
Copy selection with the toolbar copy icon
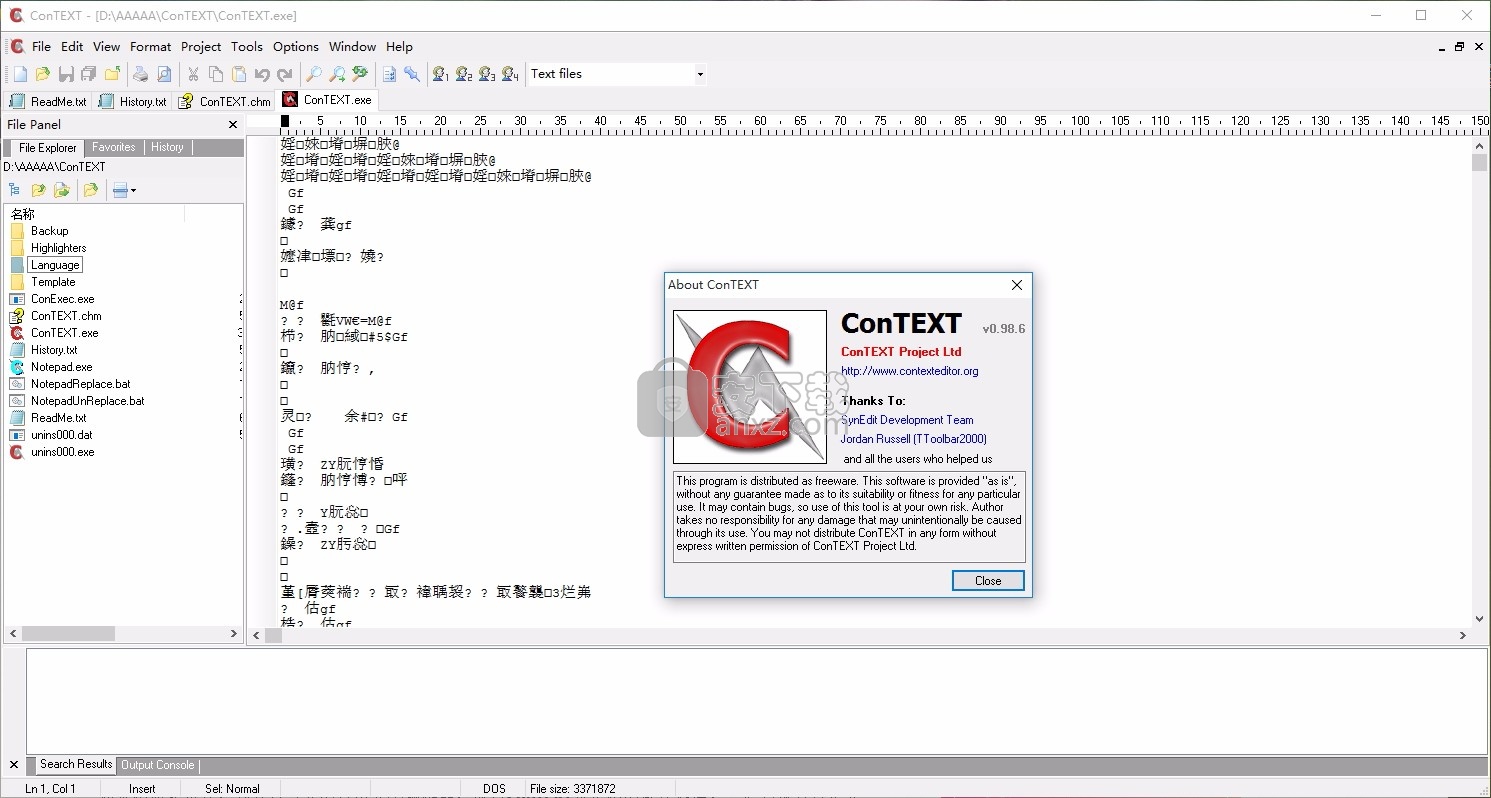click(x=216, y=74)
